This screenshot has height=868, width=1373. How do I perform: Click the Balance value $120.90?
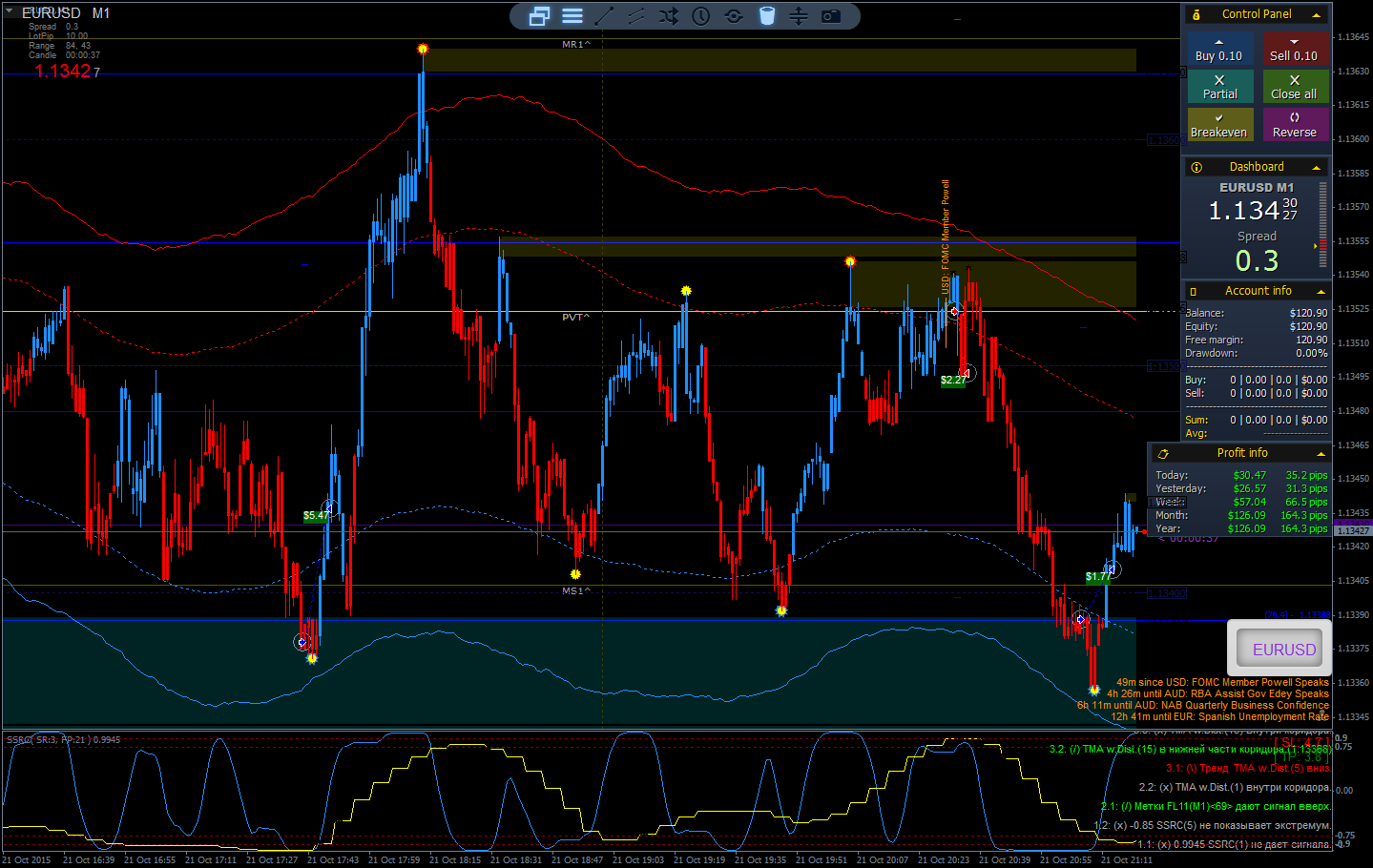point(1308,313)
